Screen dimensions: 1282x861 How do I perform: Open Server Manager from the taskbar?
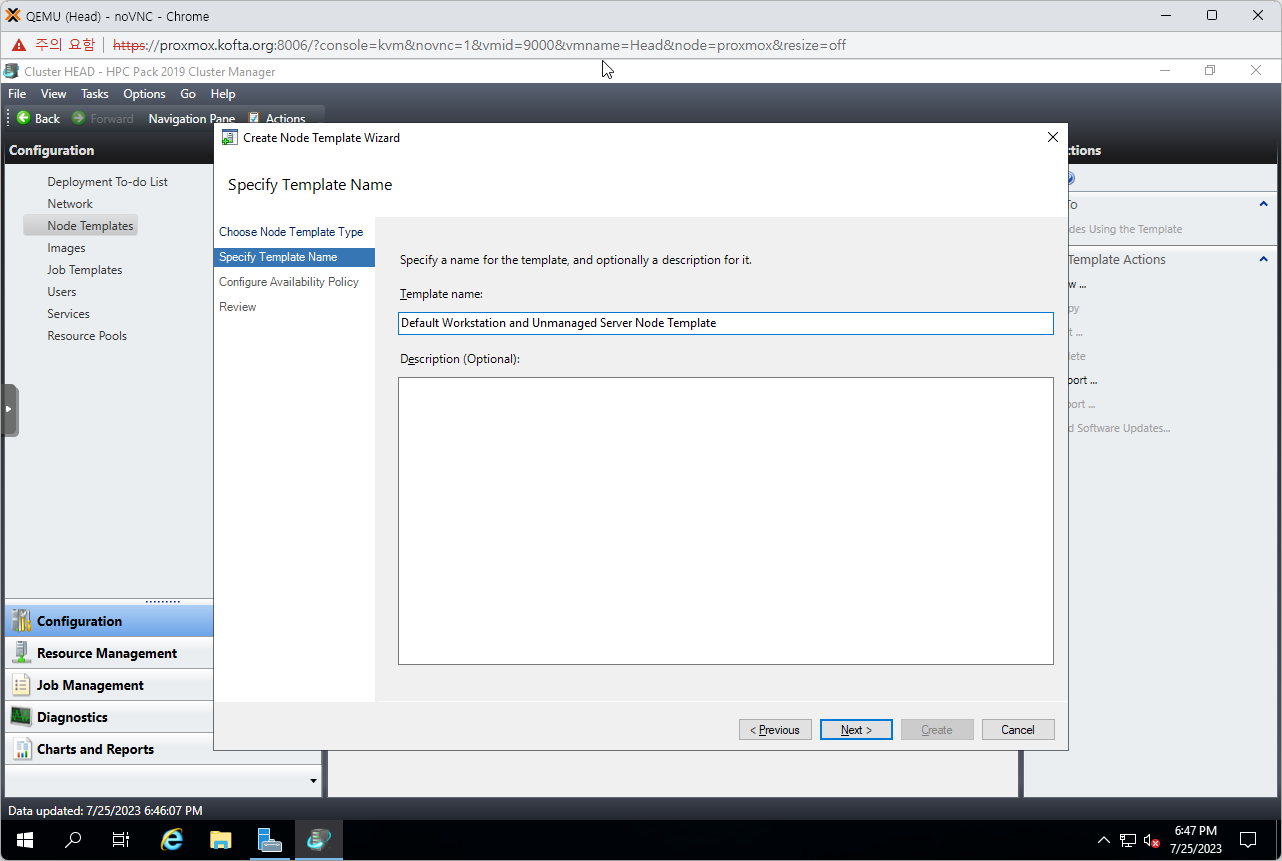[270, 840]
